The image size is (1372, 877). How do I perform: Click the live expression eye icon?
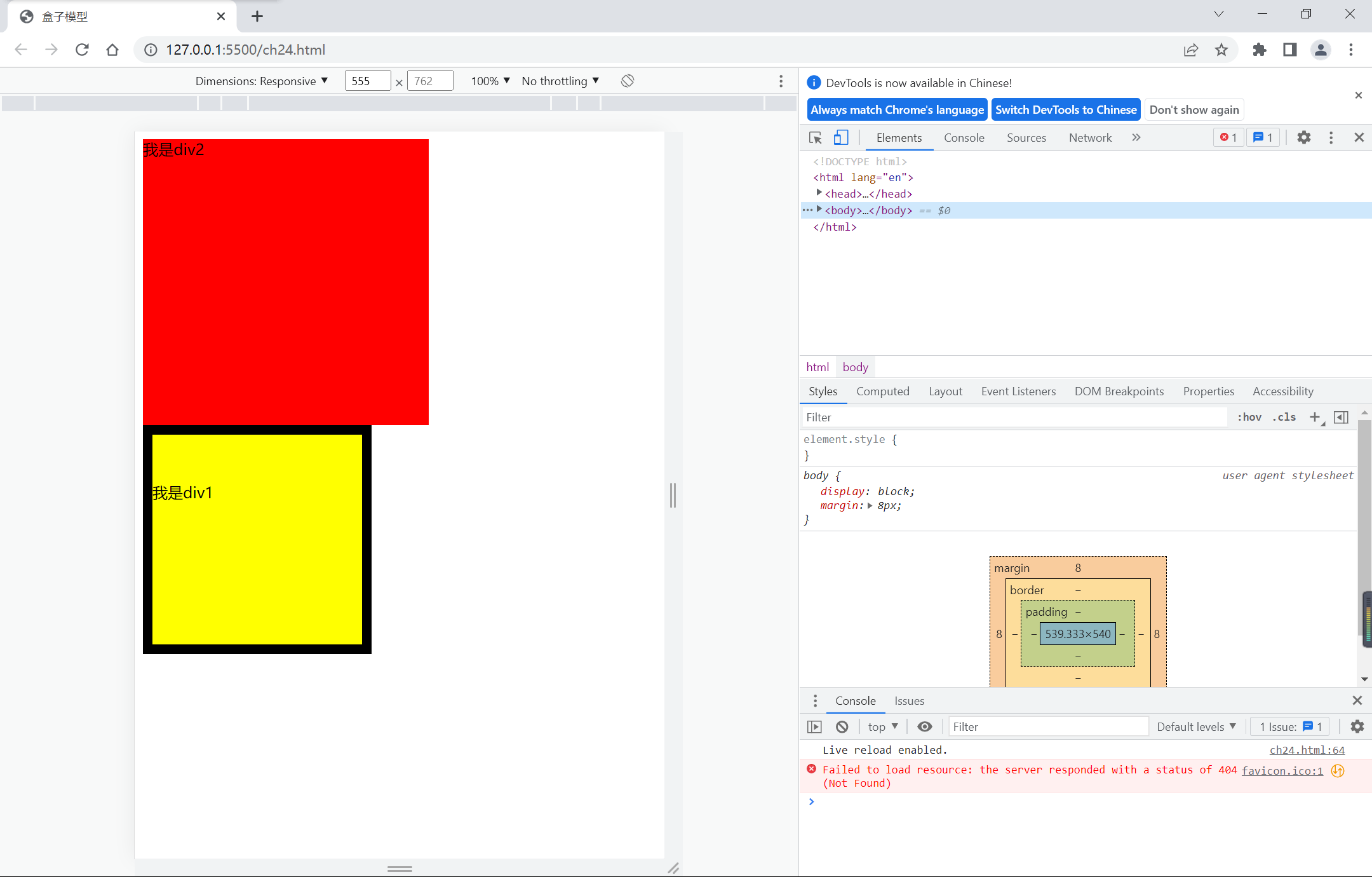(x=925, y=726)
